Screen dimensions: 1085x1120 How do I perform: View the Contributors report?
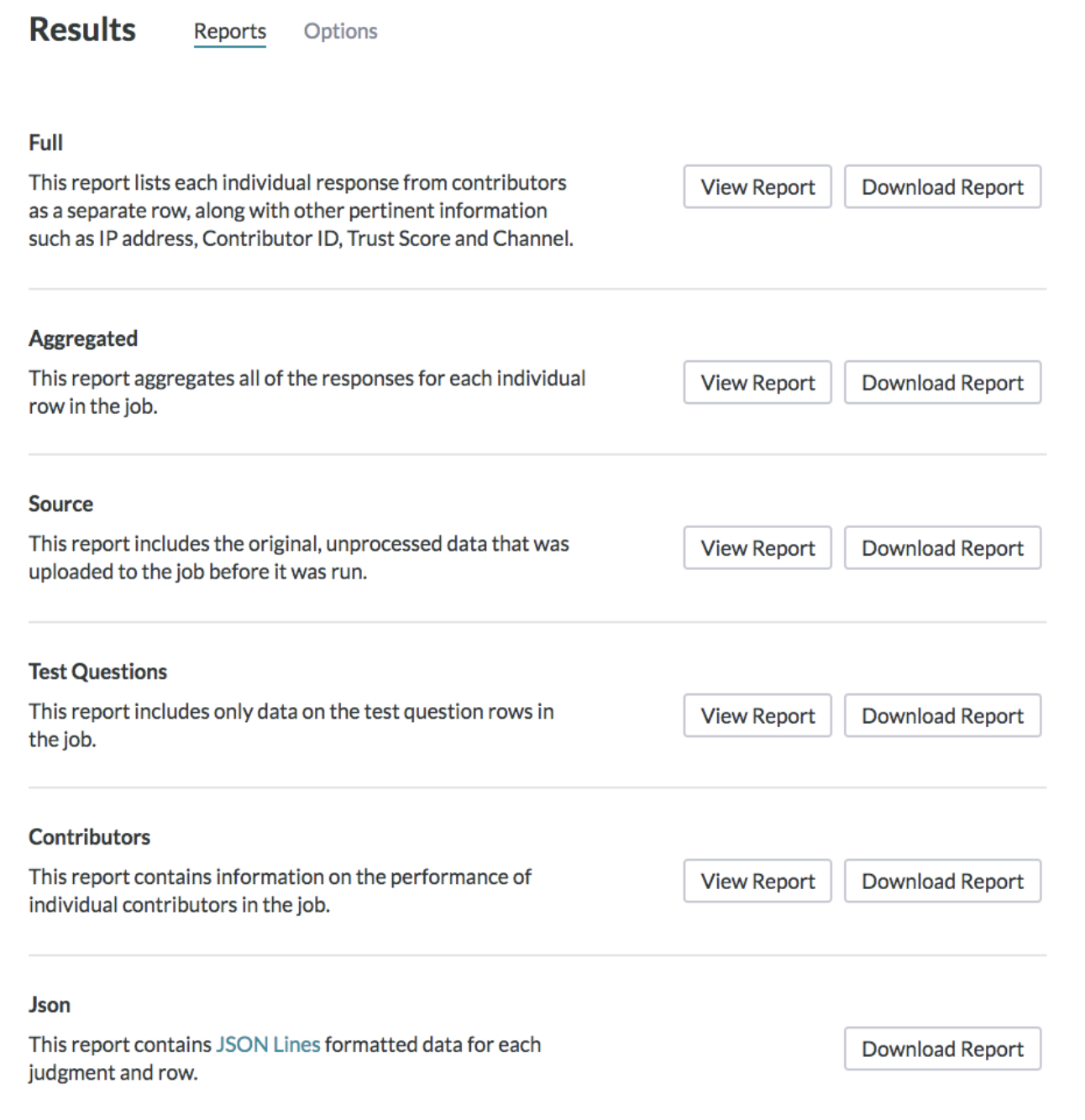point(757,881)
